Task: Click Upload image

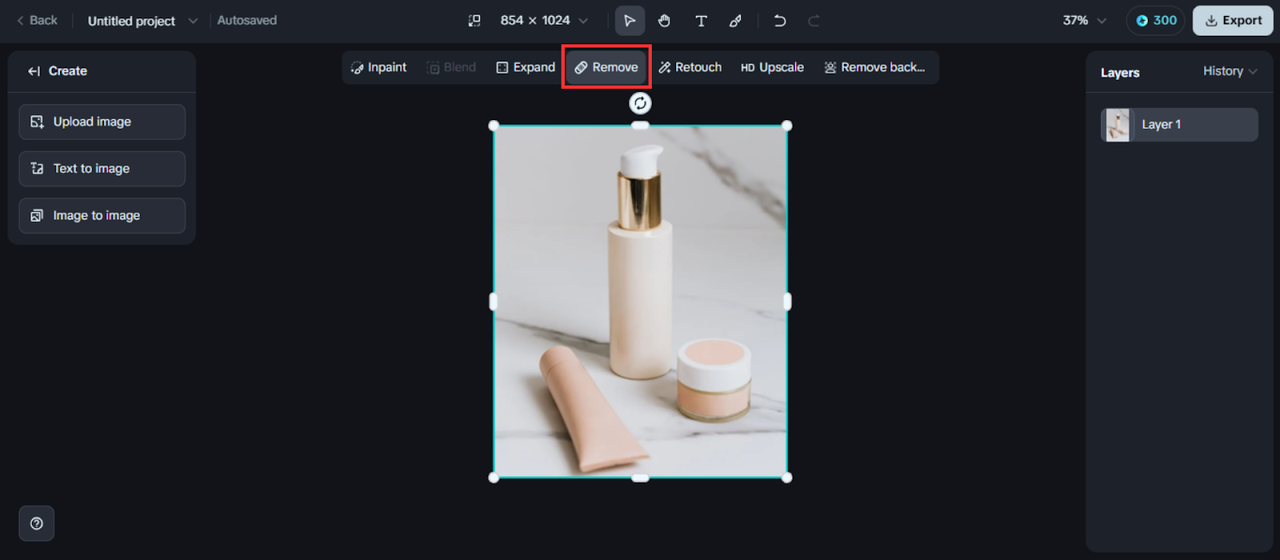Action: [x=102, y=122]
